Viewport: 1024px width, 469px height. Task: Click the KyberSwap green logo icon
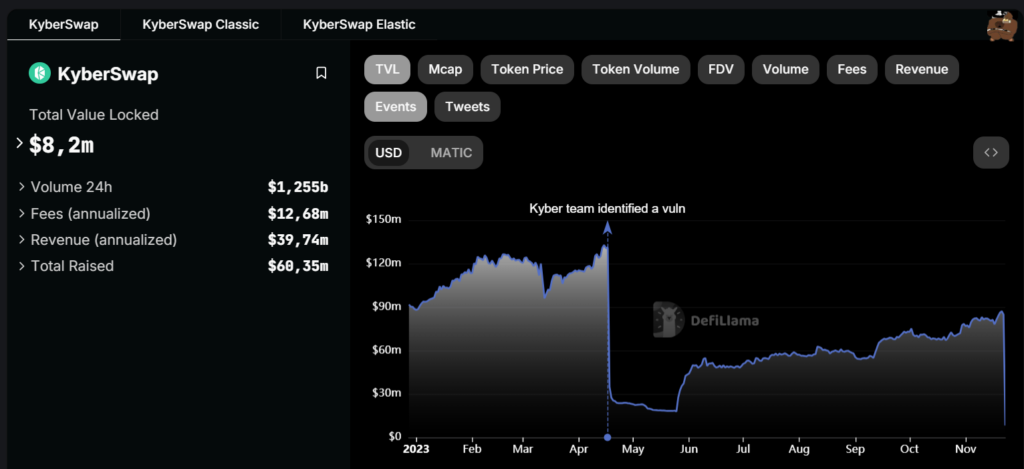coord(40,74)
